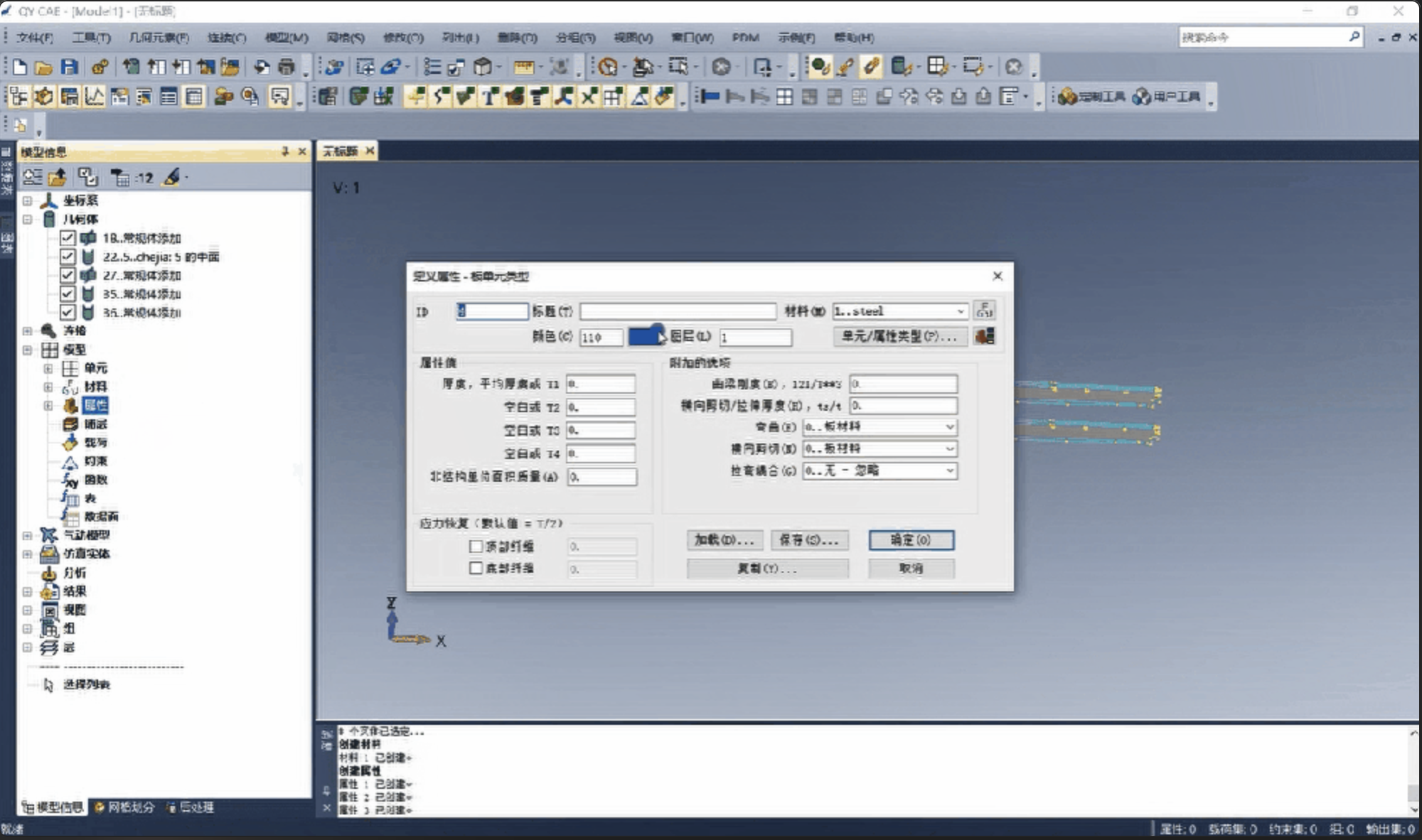Open the 网格(S) menu
The height and width of the screenshot is (840, 1422).
point(346,37)
